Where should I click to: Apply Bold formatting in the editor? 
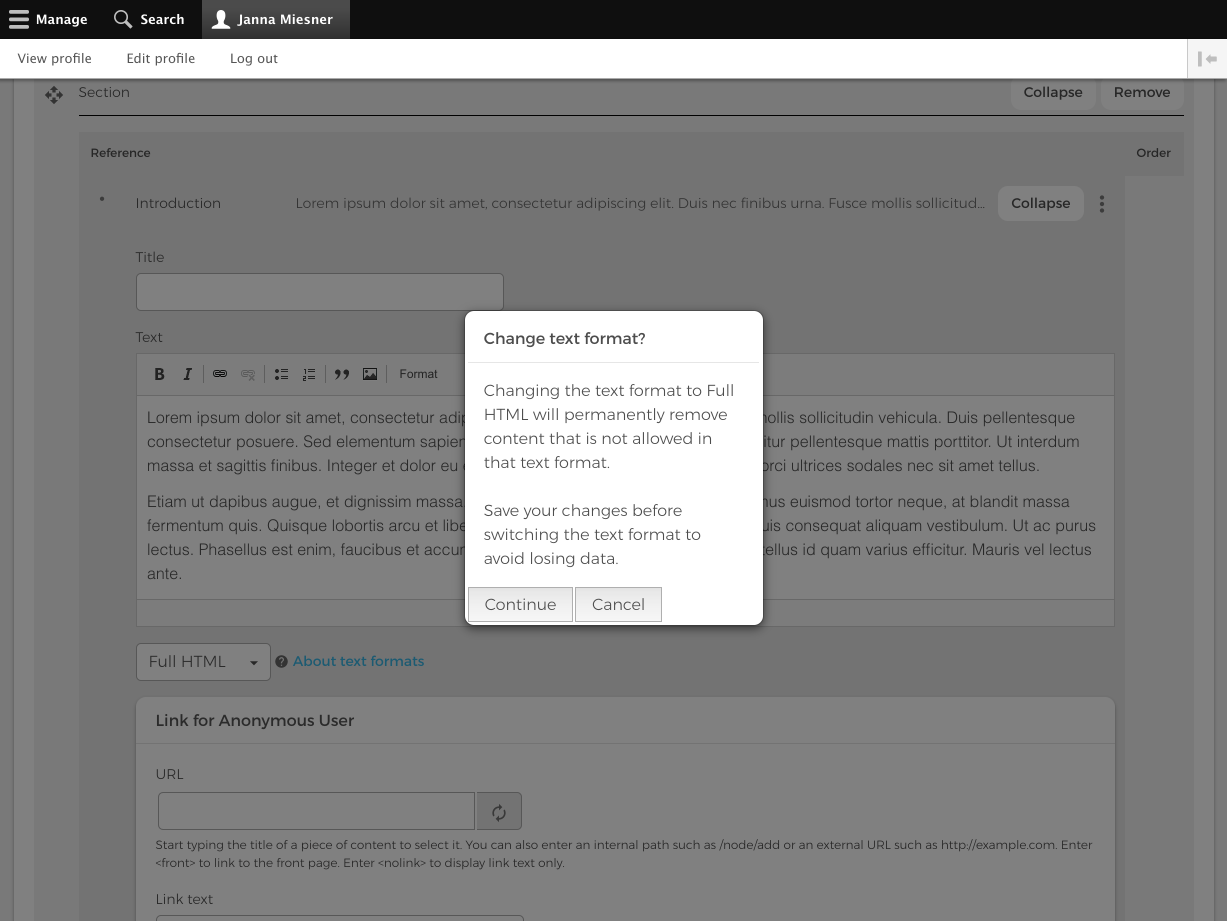(159, 374)
